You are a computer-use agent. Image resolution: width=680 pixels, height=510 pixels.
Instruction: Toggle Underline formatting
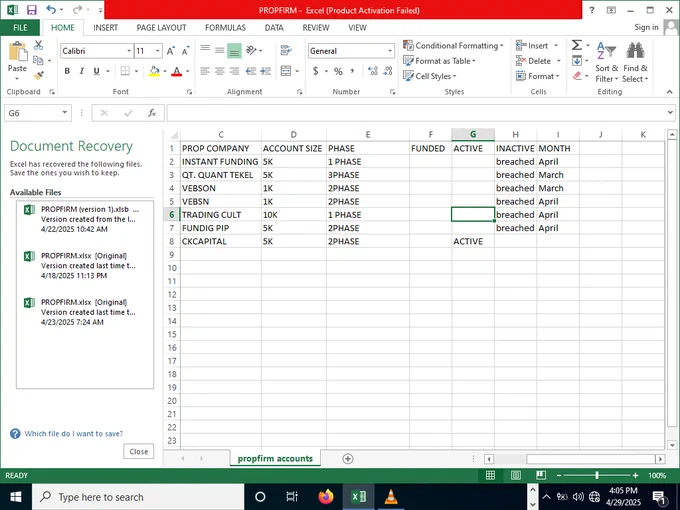96,71
